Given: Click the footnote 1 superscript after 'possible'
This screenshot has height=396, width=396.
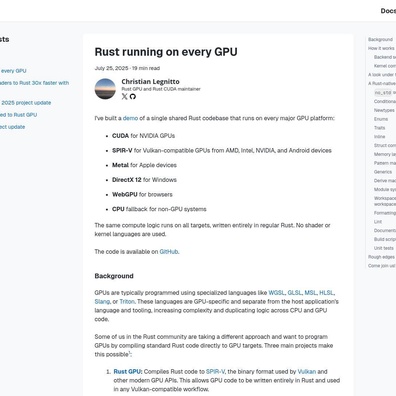Looking at the screenshot, I should [x=130, y=353].
